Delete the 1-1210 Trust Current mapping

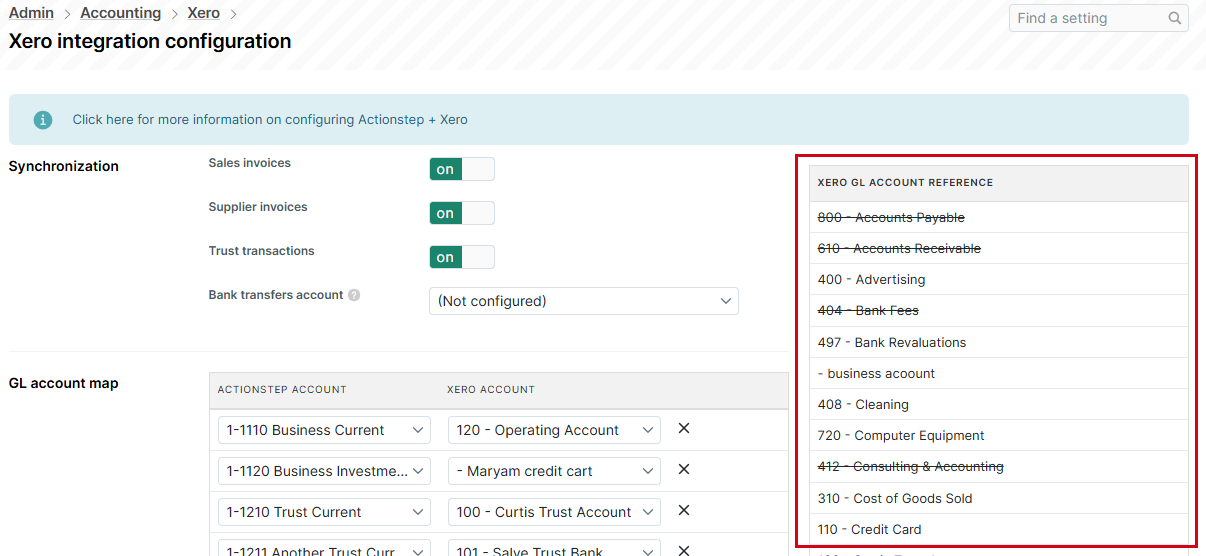[684, 511]
